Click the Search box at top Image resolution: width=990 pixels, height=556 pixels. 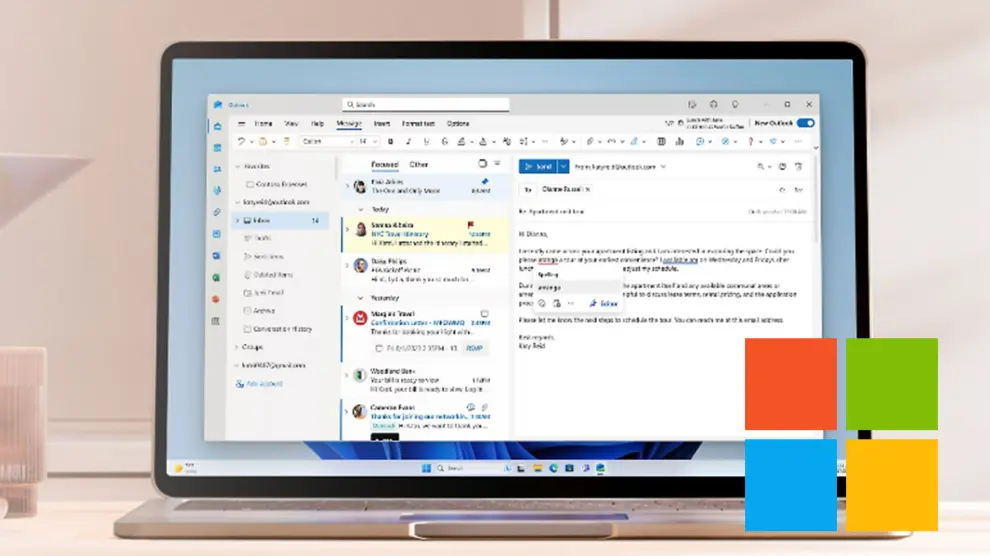426,104
